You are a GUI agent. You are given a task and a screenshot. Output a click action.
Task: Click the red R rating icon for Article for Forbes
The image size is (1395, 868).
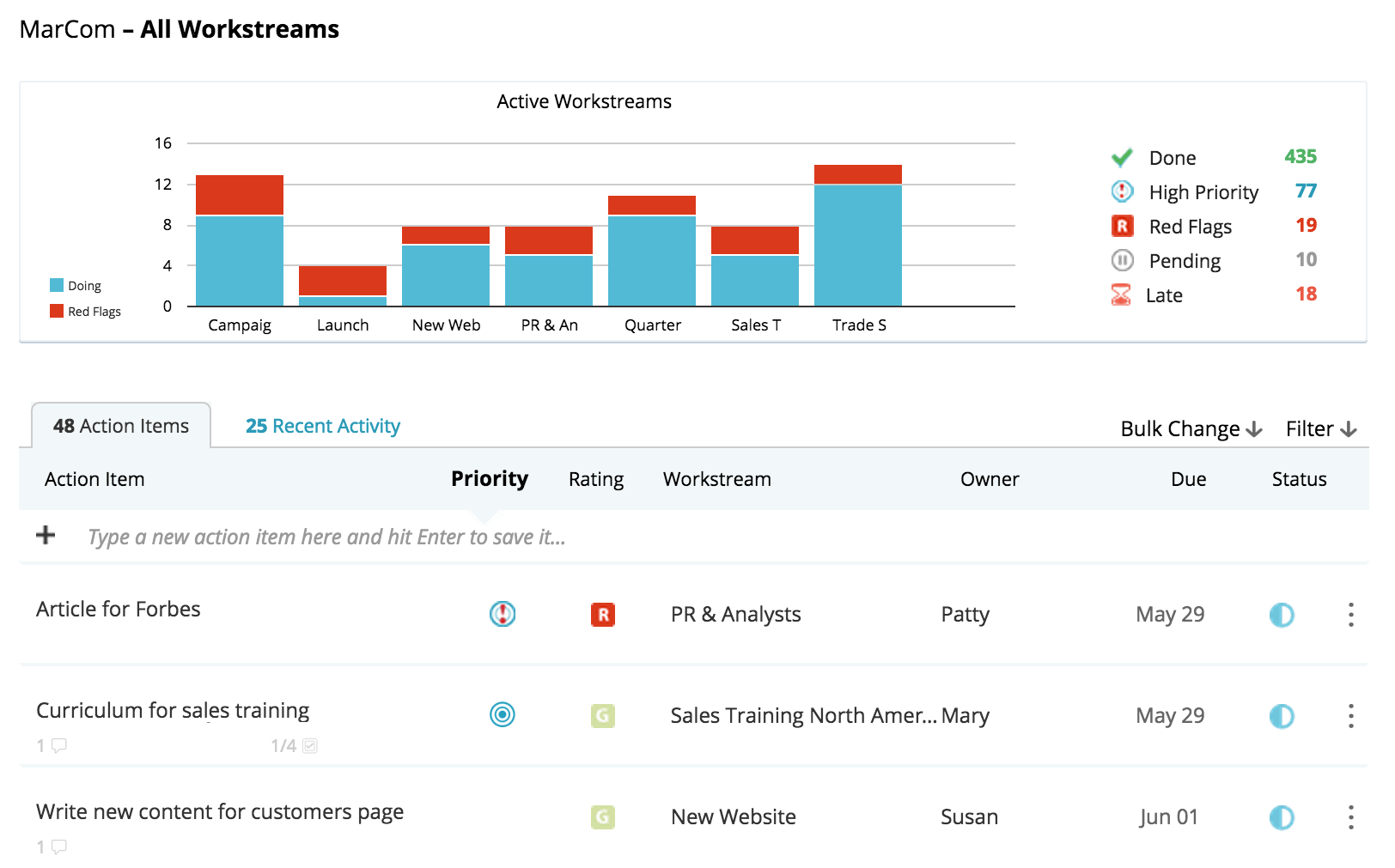click(603, 615)
